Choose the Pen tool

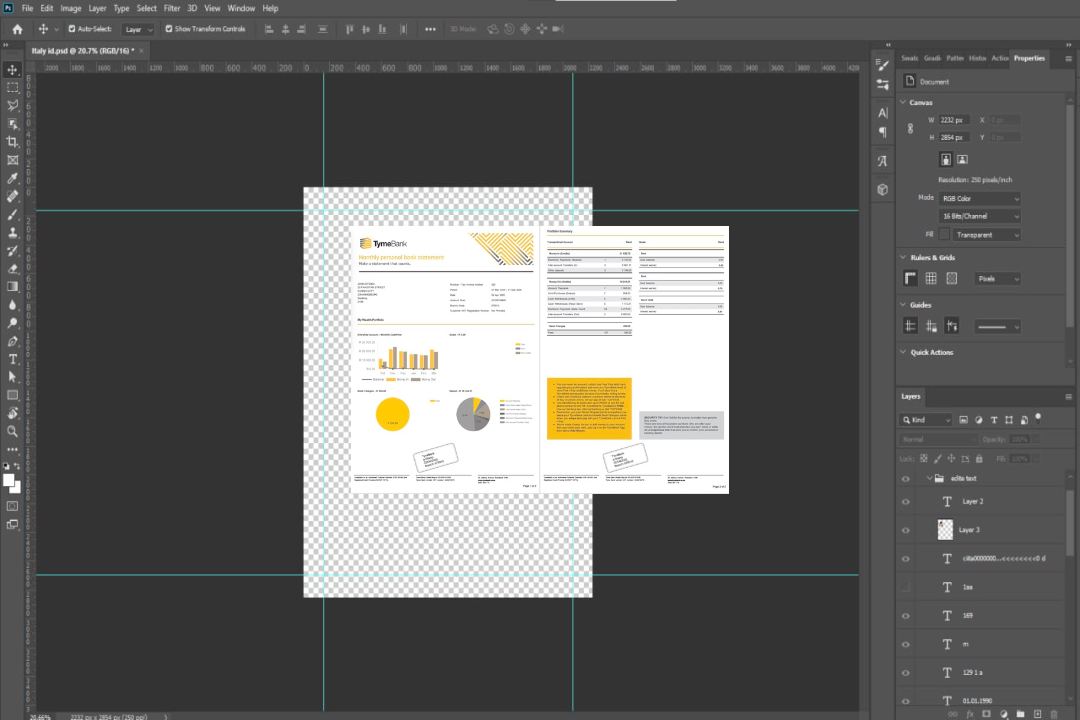pos(13,341)
